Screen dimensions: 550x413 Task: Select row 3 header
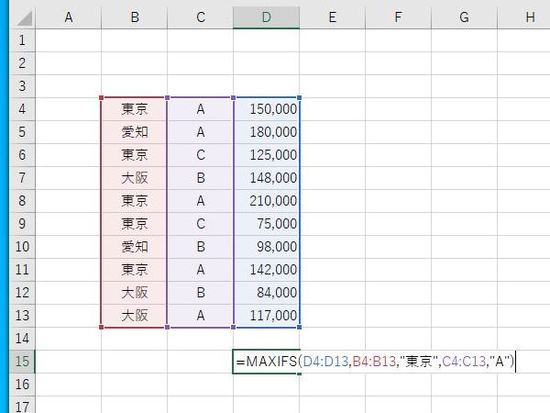(x=22, y=86)
